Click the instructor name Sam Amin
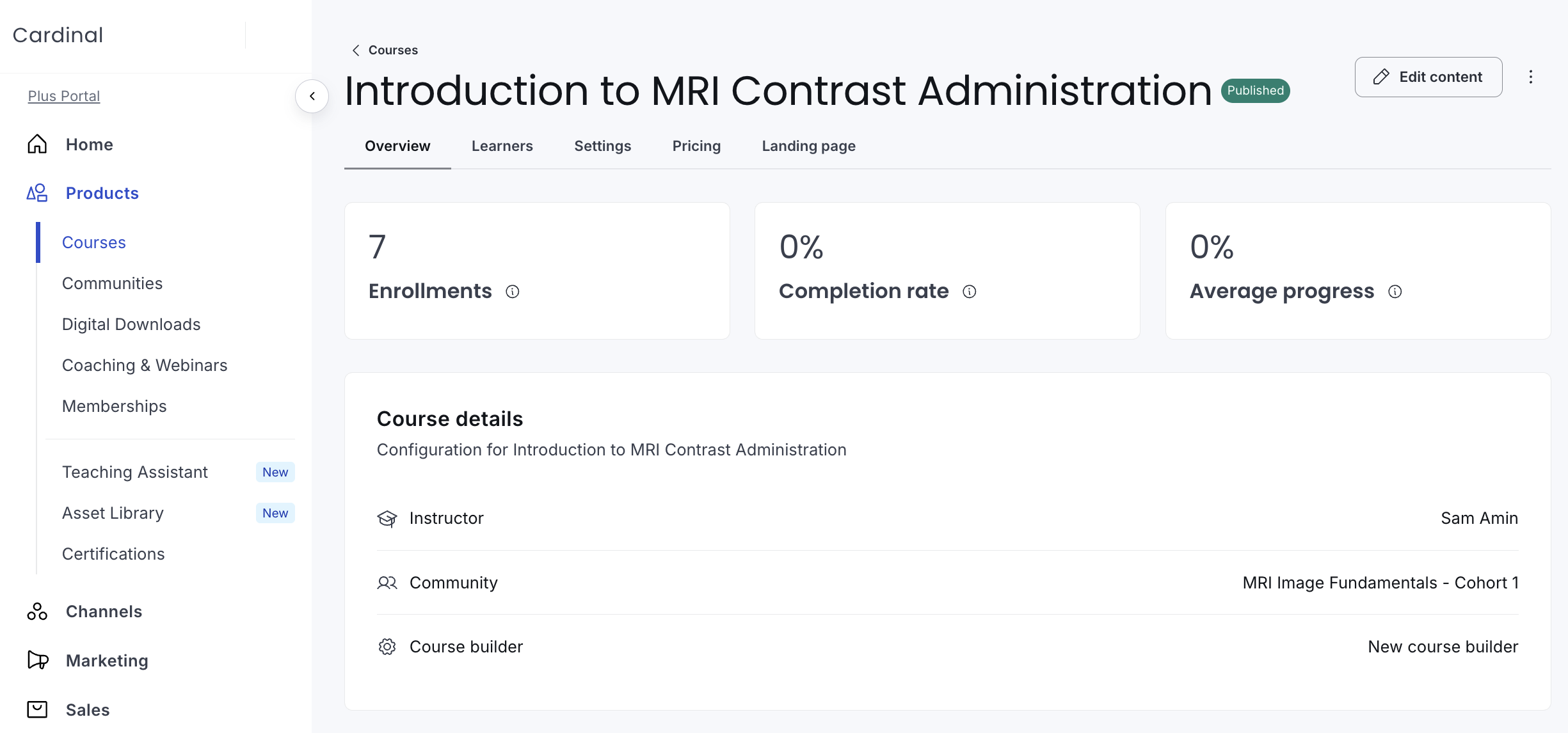The width and height of the screenshot is (1568, 733). [x=1480, y=518]
